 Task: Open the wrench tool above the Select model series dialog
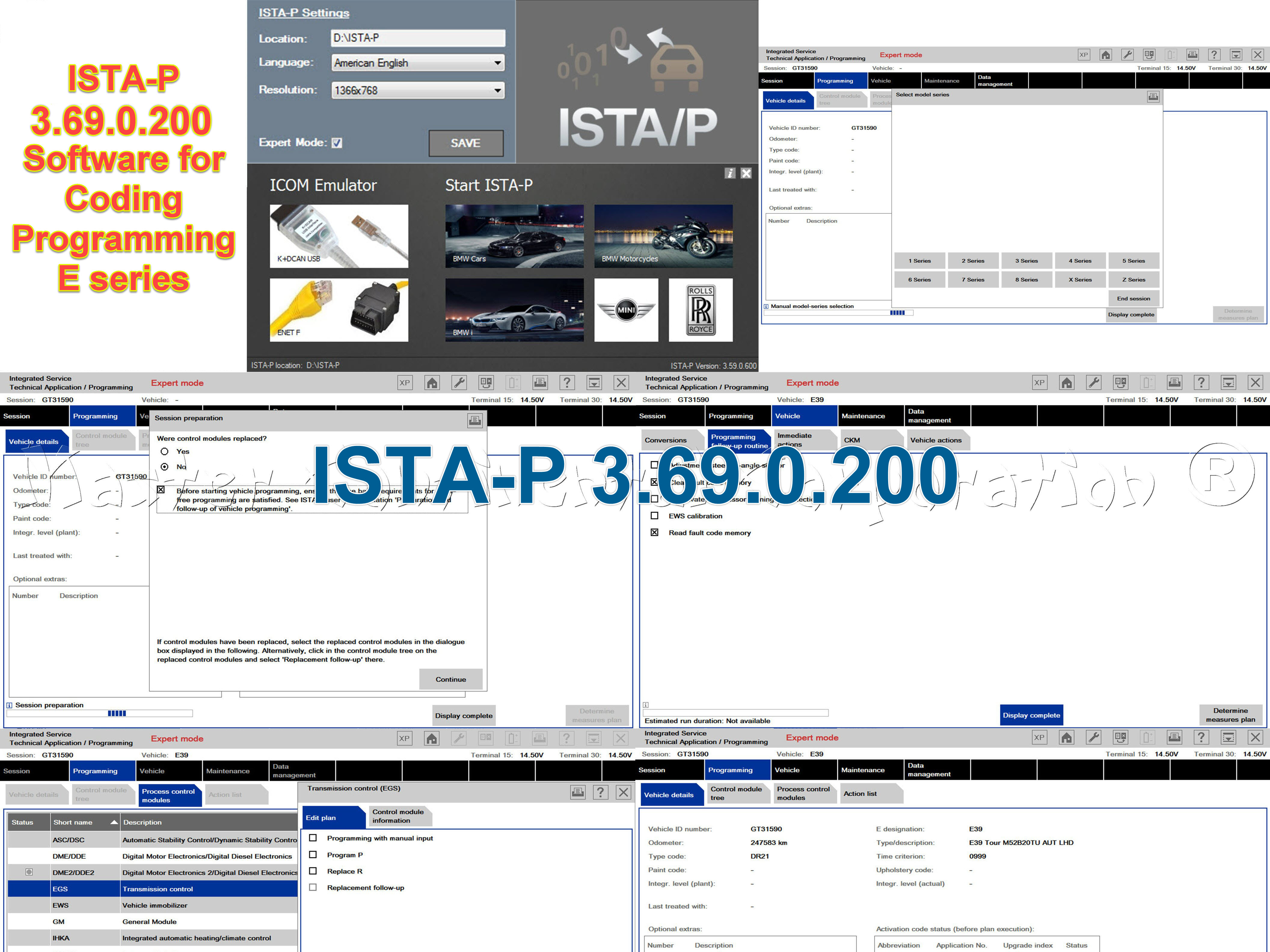1127,55
